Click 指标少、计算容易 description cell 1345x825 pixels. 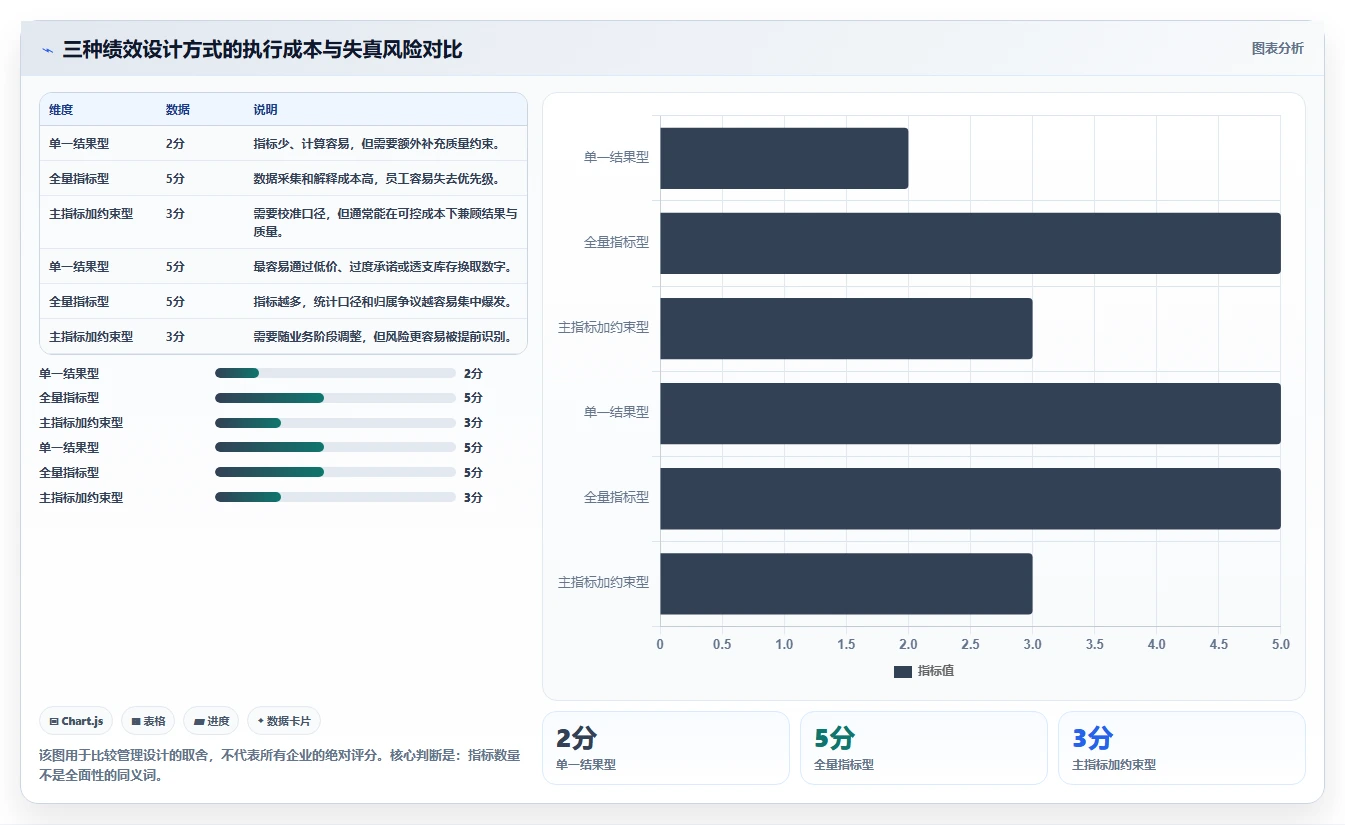[377, 143]
